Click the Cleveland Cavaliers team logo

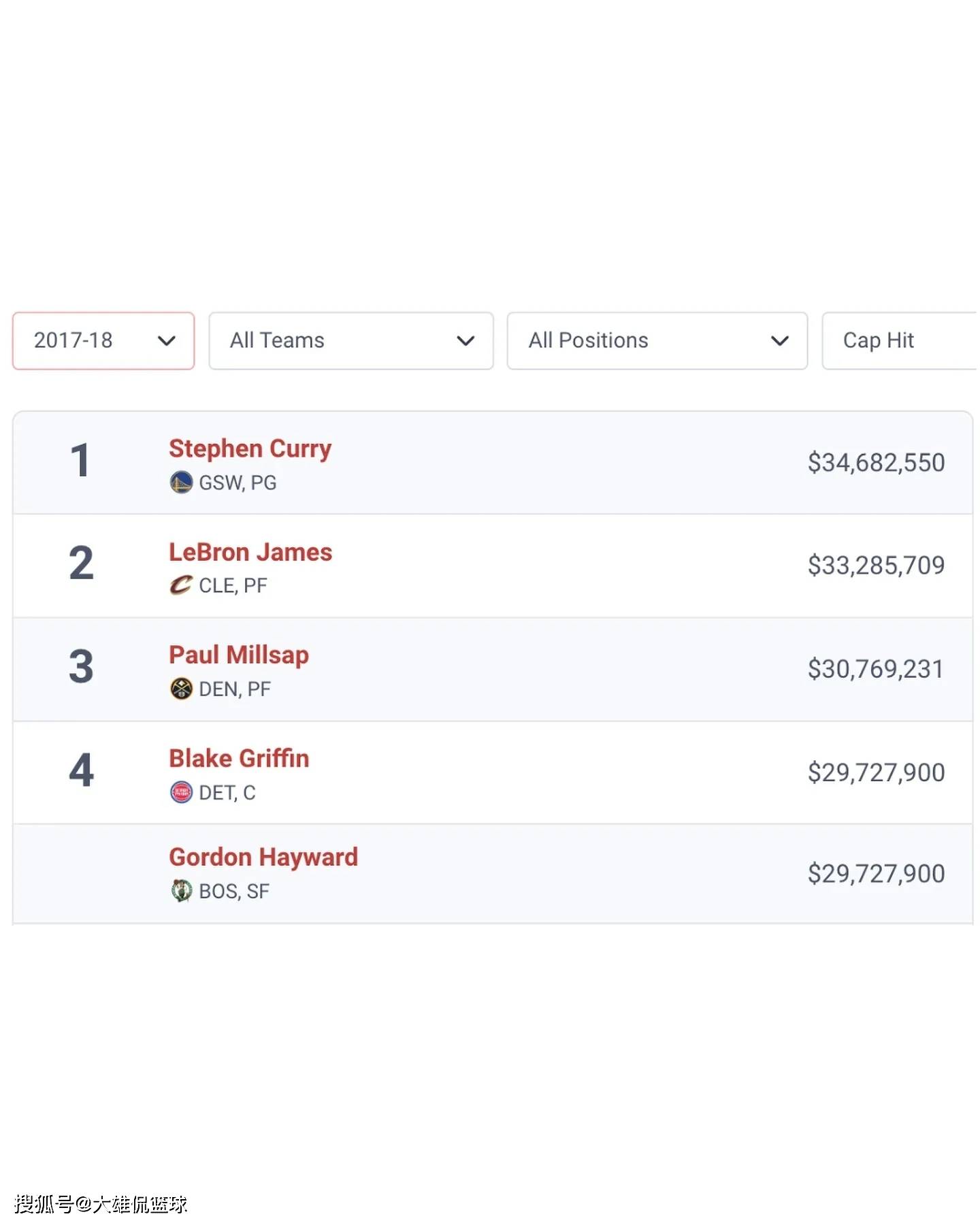[x=181, y=585]
